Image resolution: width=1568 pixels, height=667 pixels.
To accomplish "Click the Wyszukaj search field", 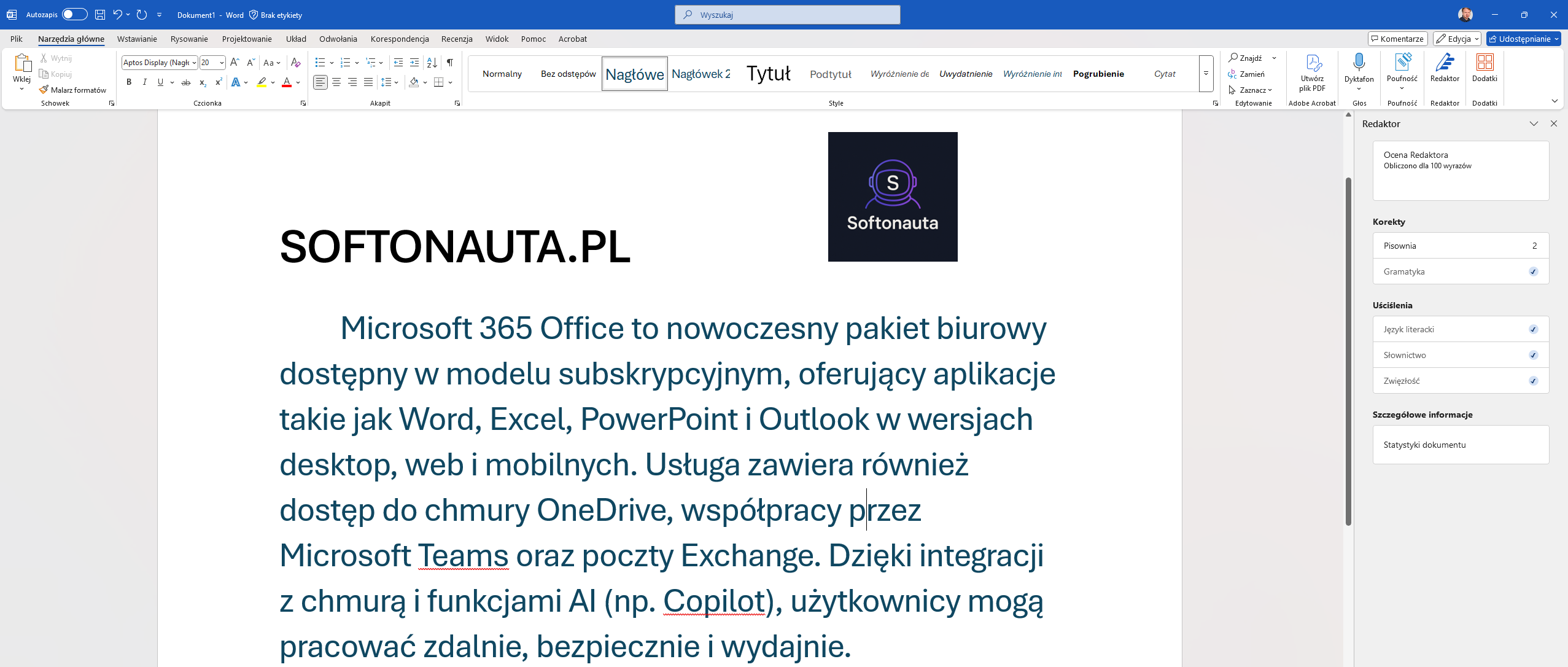I will click(x=787, y=15).
